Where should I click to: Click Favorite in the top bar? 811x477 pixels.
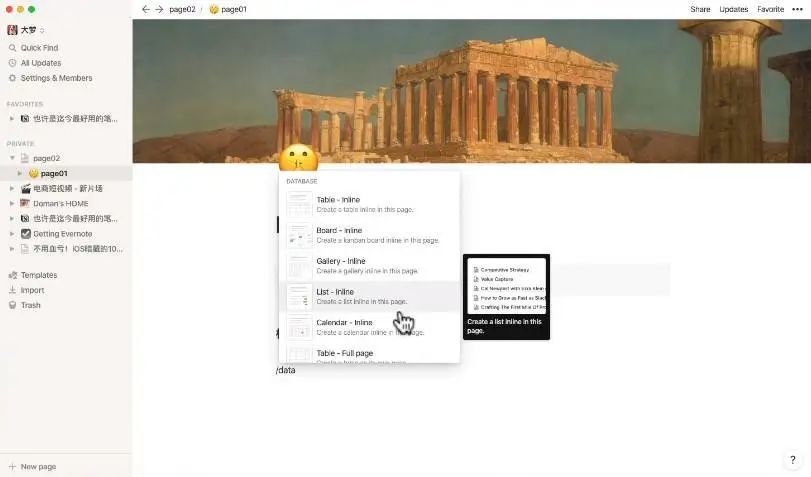click(770, 9)
